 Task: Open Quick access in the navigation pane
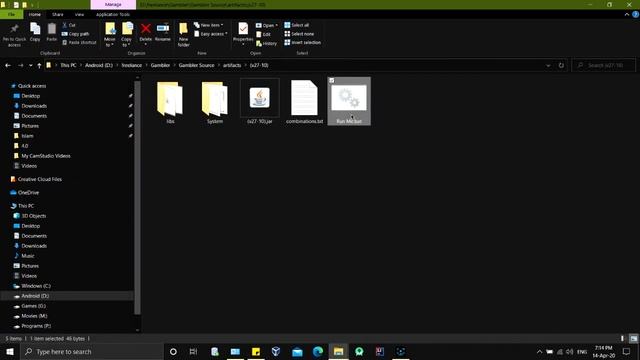click(x=32, y=86)
